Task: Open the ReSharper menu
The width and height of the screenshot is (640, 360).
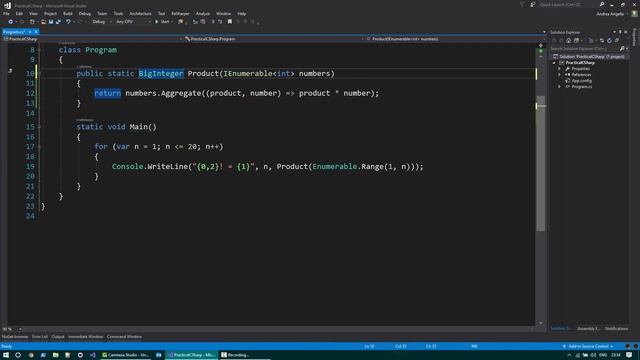Action: click(180, 13)
